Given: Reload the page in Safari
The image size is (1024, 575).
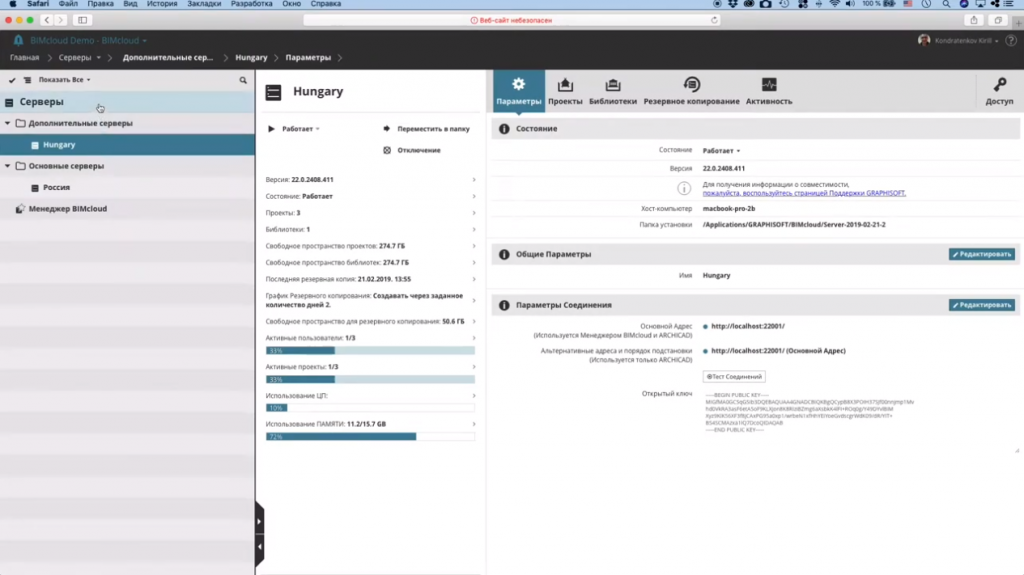Looking at the screenshot, I should tap(714, 20).
